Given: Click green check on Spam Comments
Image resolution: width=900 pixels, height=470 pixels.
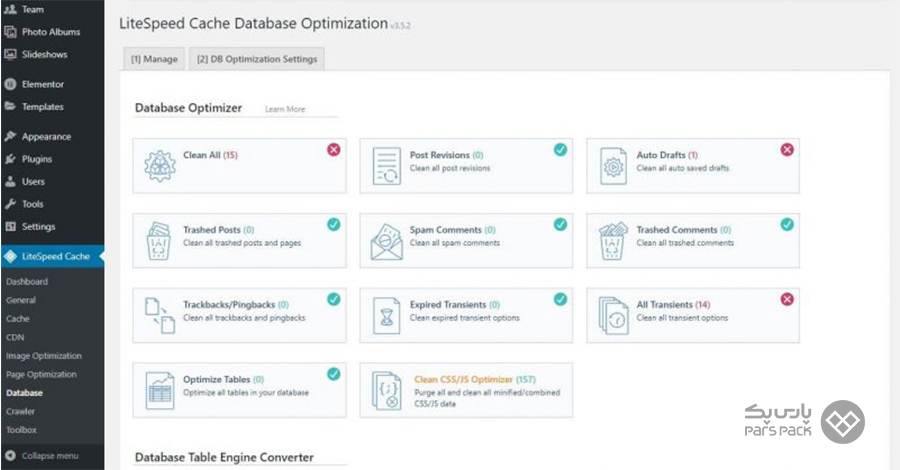Looking at the screenshot, I should coord(560,224).
